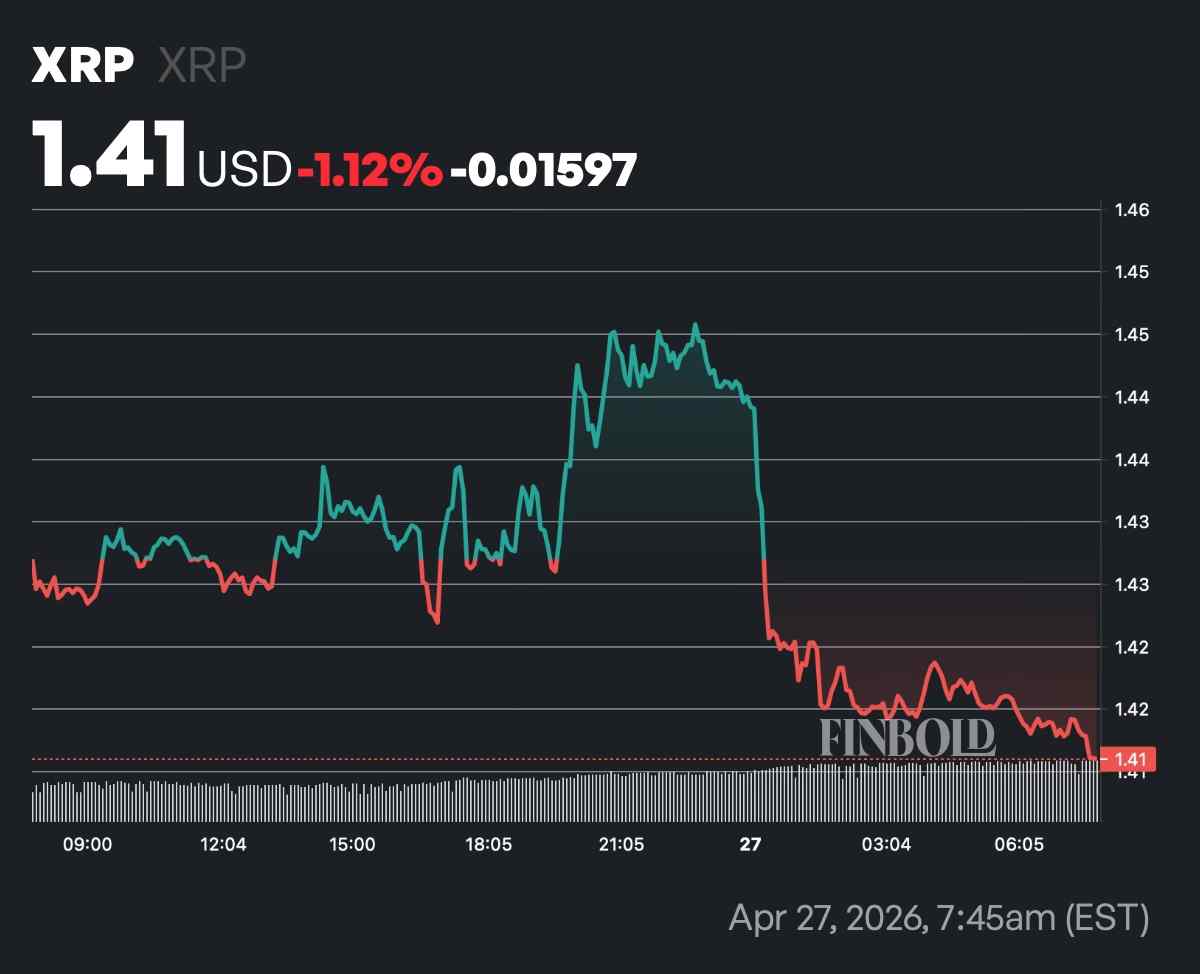Click the bold white XRP title
This screenshot has height=974, width=1200.
pyautogui.click(x=83, y=66)
